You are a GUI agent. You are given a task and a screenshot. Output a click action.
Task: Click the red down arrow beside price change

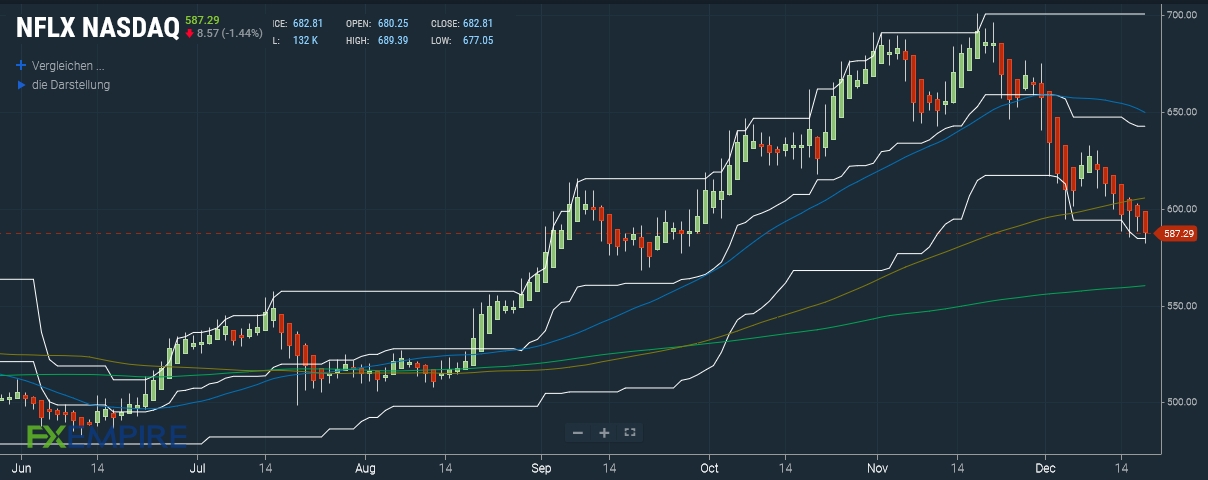click(x=189, y=33)
